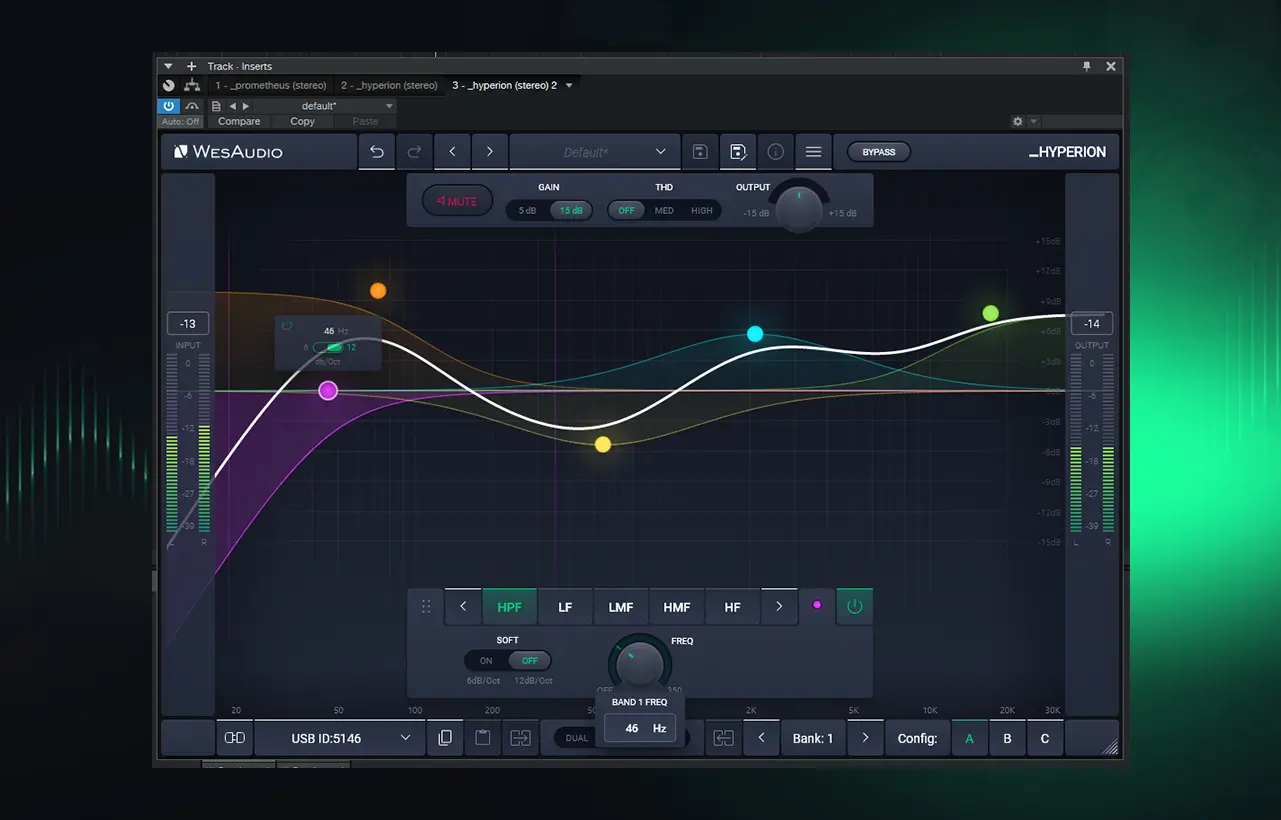Open the hamburger menu in Hyperion header

[813, 152]
